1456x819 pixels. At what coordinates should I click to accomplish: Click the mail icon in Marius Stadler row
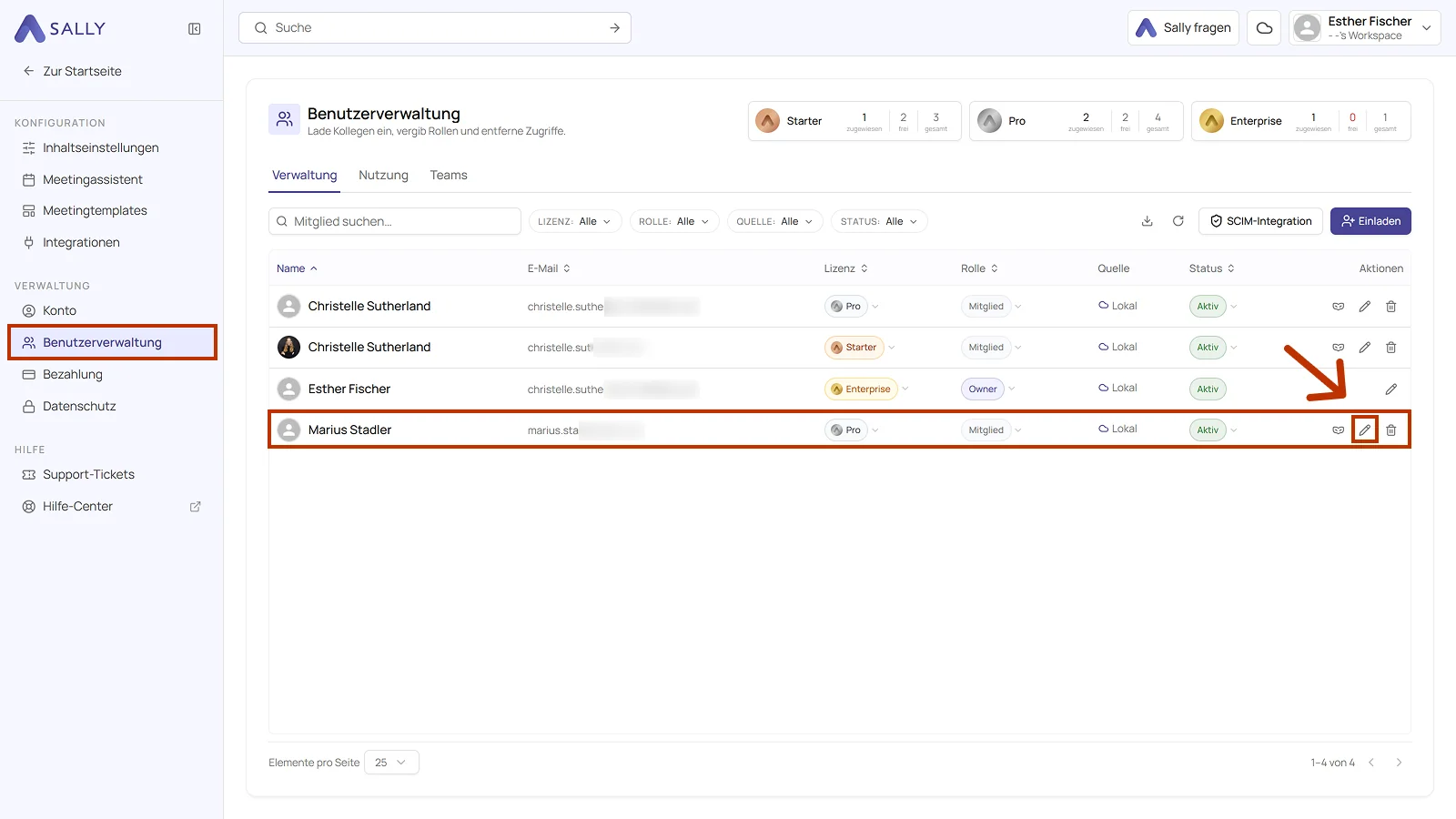tap(1338, 430)
